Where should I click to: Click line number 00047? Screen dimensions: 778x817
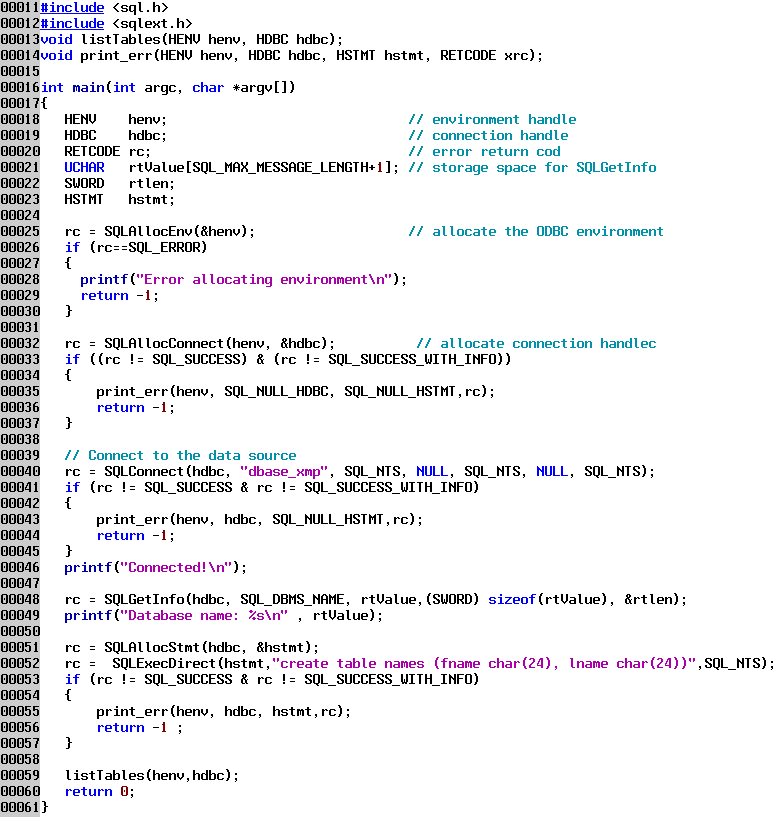click(x=20, y=584)
